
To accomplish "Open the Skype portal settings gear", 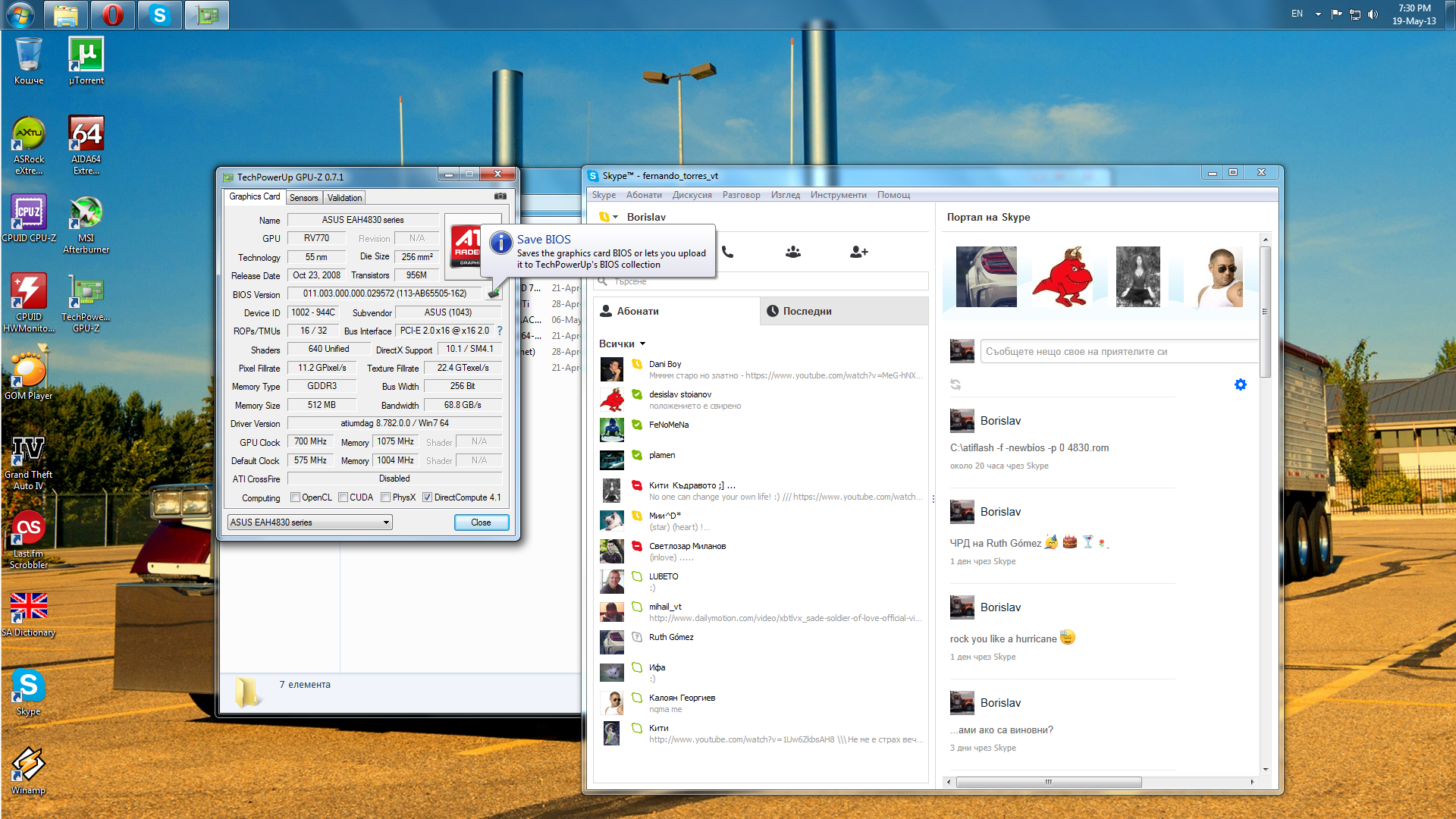I will [x=1241, y=384].
